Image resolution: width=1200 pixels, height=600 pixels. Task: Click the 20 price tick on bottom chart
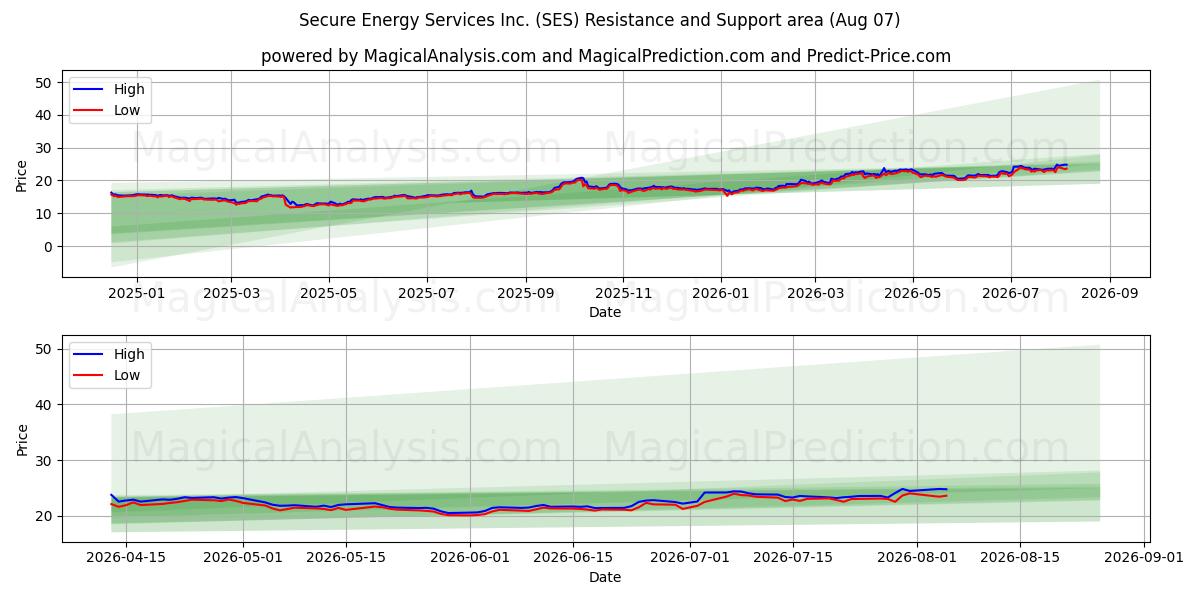(44, 516)
